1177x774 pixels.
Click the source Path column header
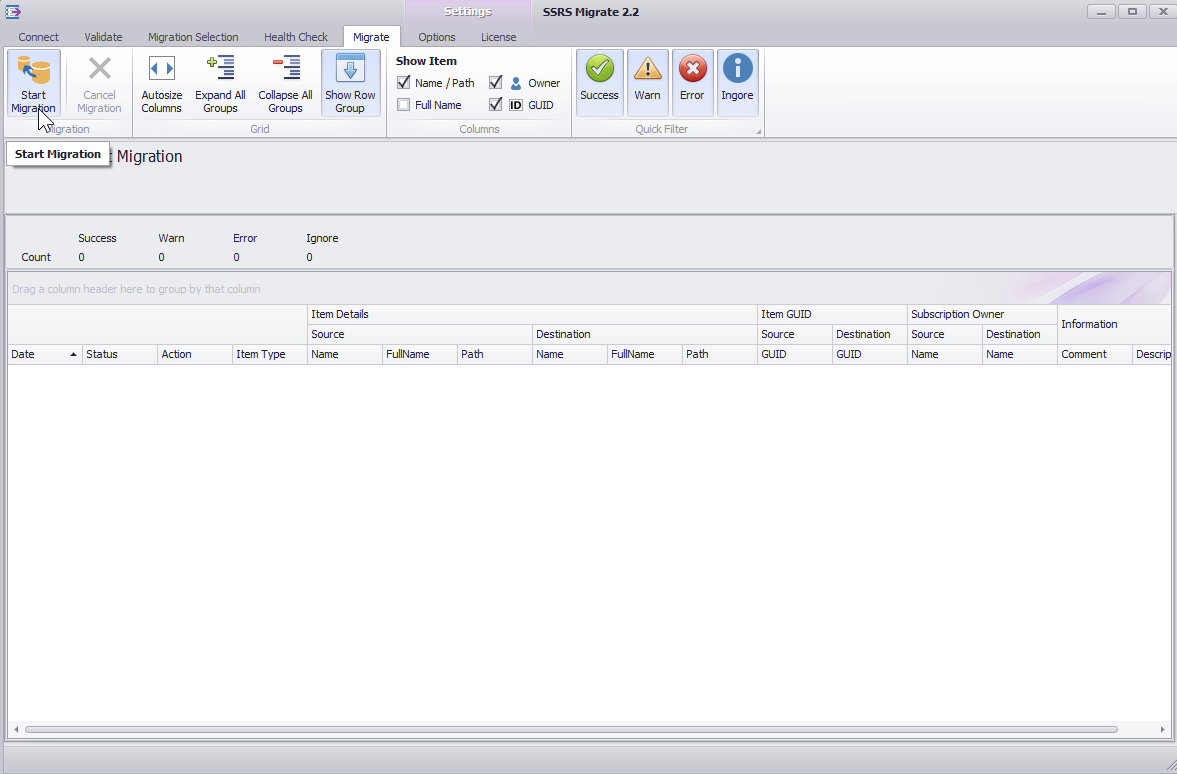click(495, 354)
